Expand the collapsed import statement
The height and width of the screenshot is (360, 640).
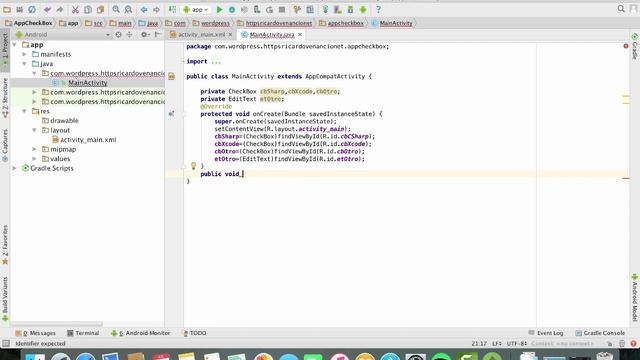pos(216,62)
